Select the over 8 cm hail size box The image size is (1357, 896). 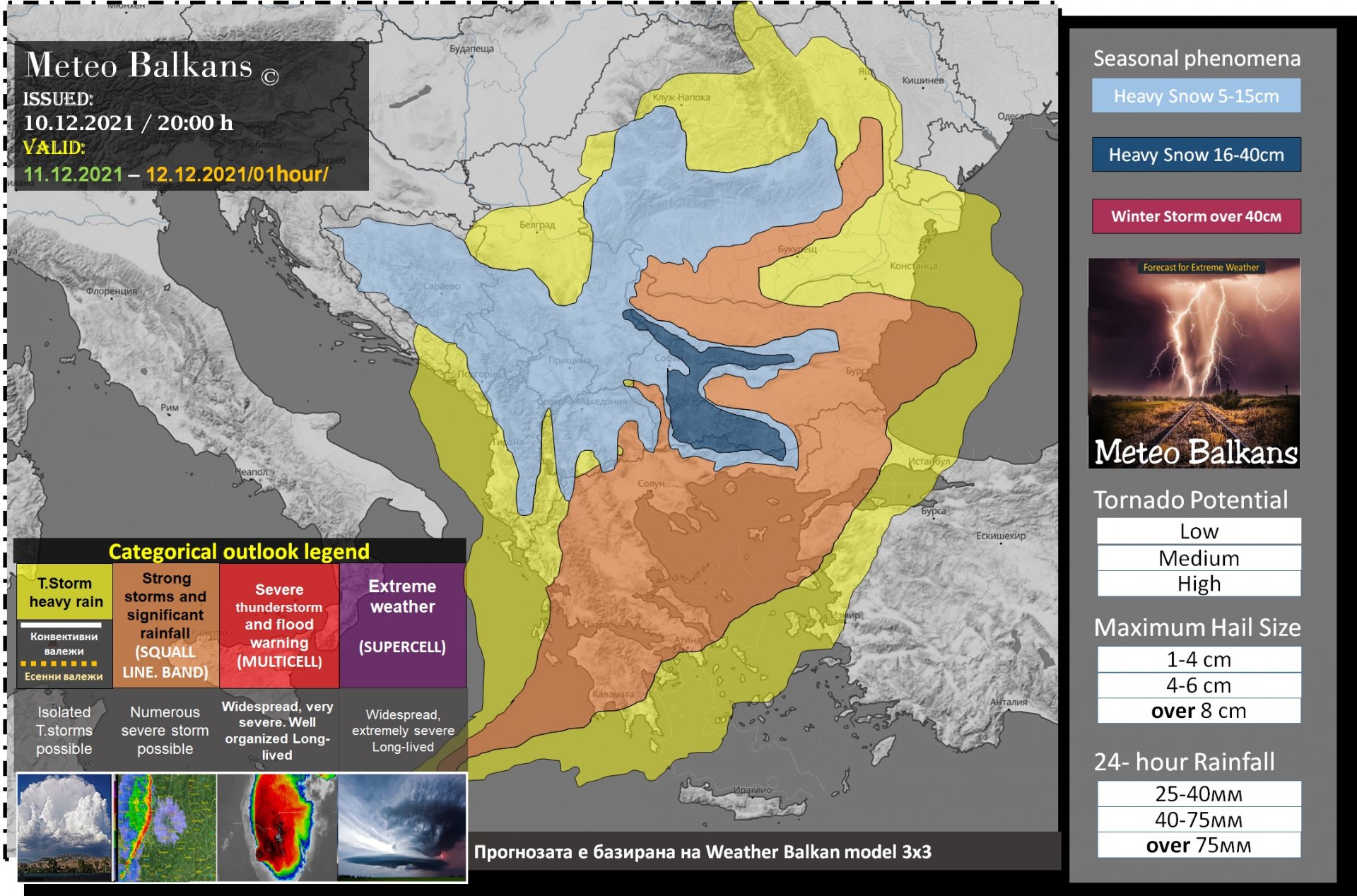(1199, 710)
